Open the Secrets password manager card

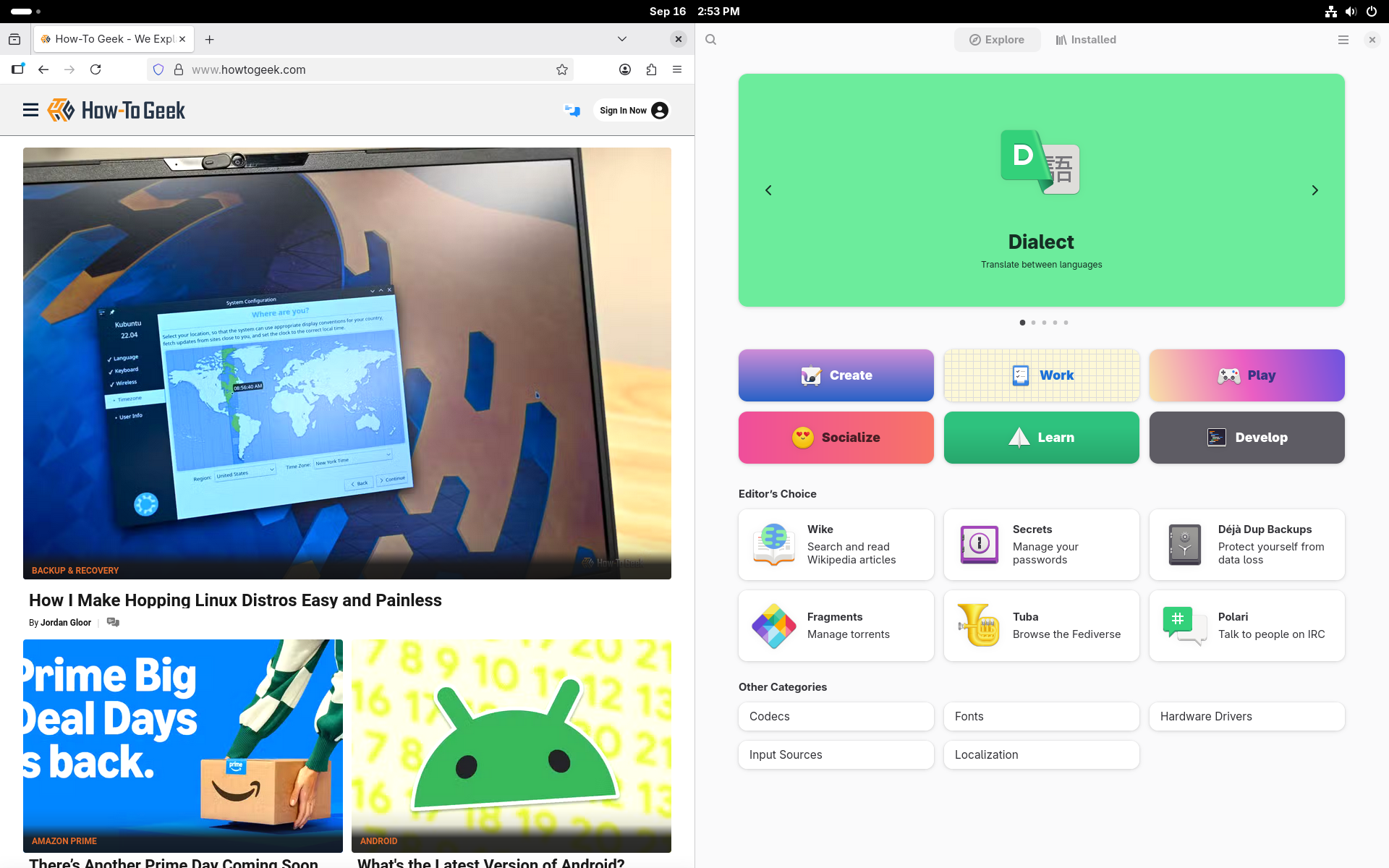1041,545
